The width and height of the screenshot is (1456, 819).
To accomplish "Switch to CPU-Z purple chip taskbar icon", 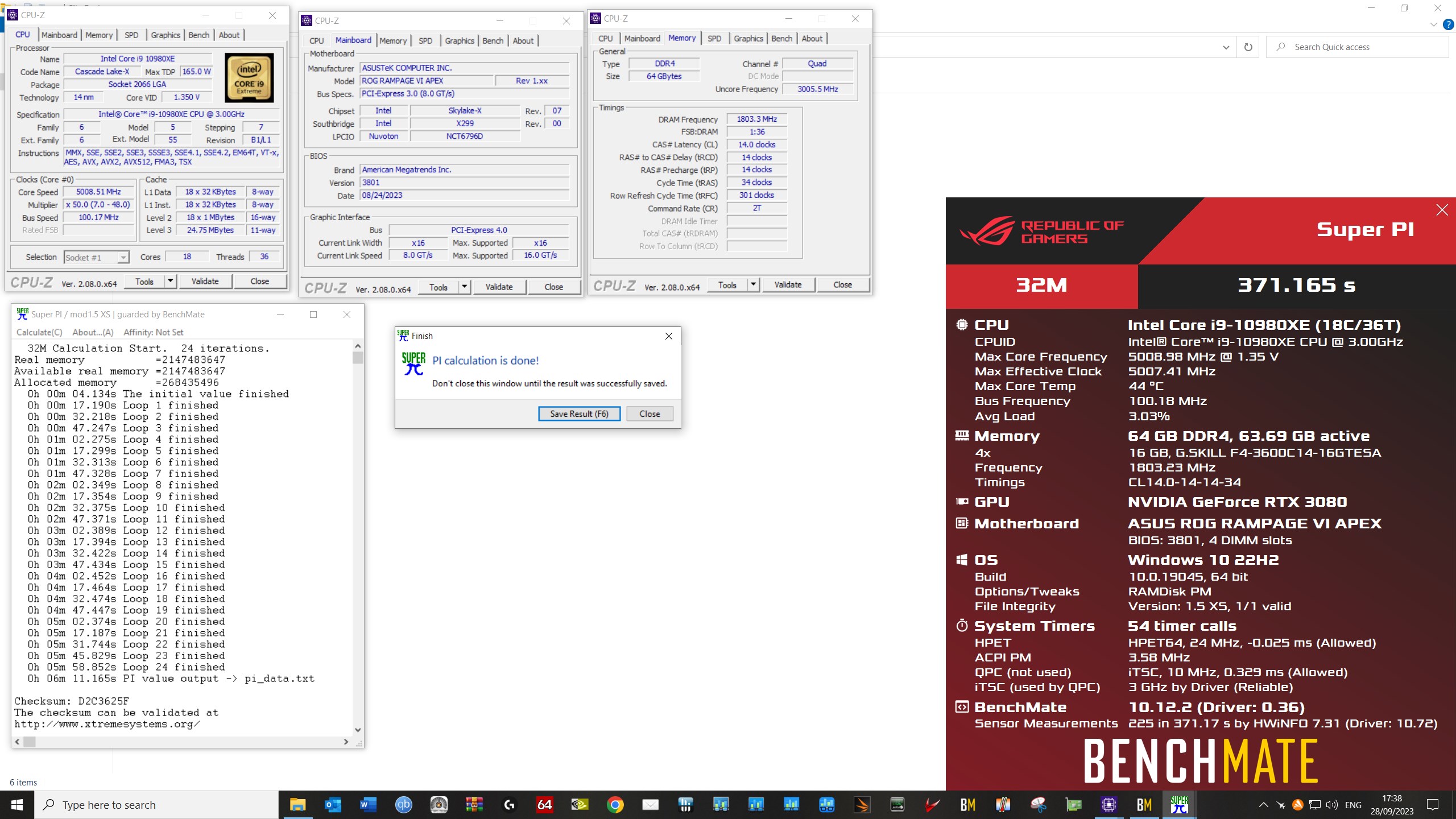I will coord(1108,805).
